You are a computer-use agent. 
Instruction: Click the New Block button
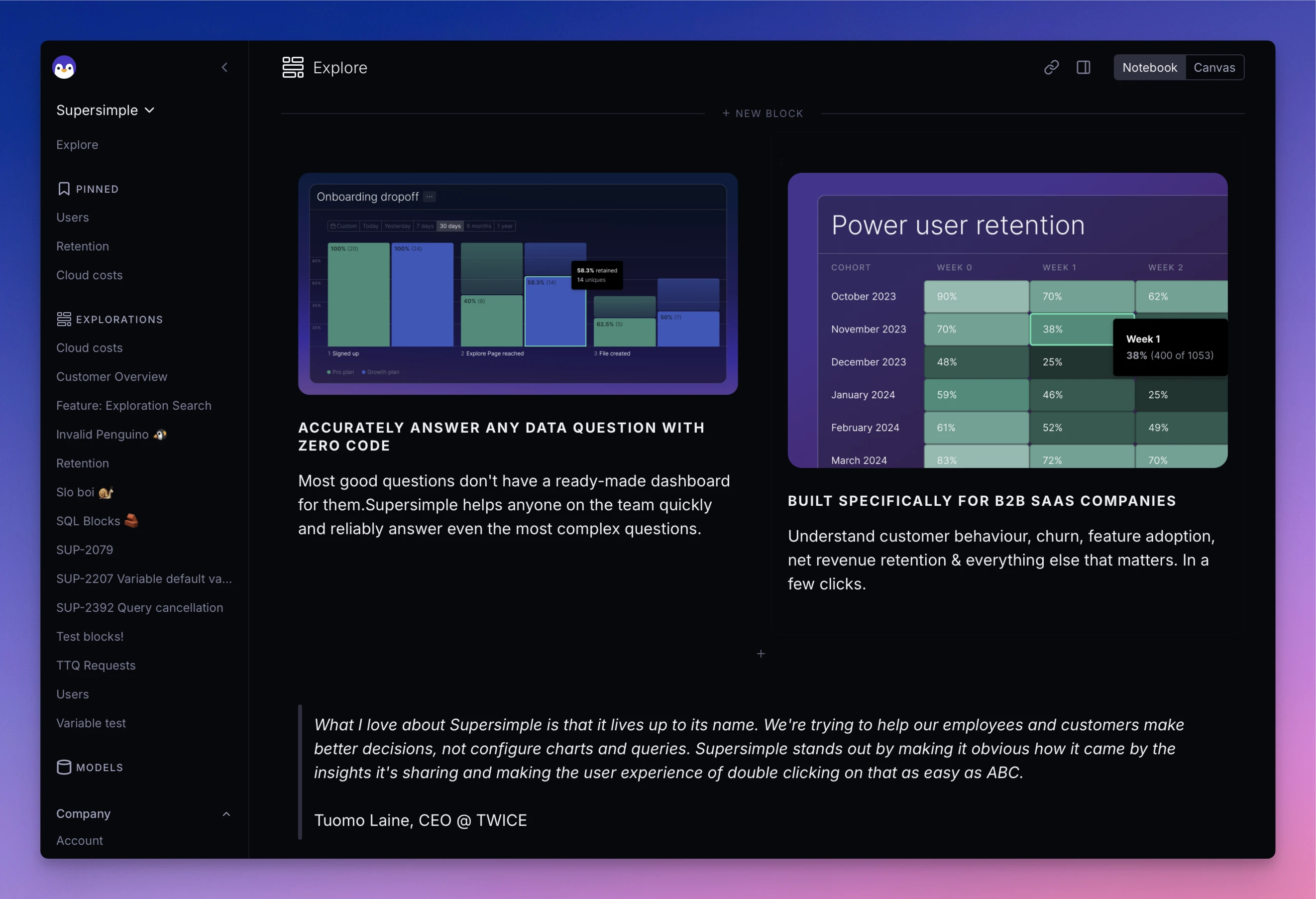click(762, 113)
